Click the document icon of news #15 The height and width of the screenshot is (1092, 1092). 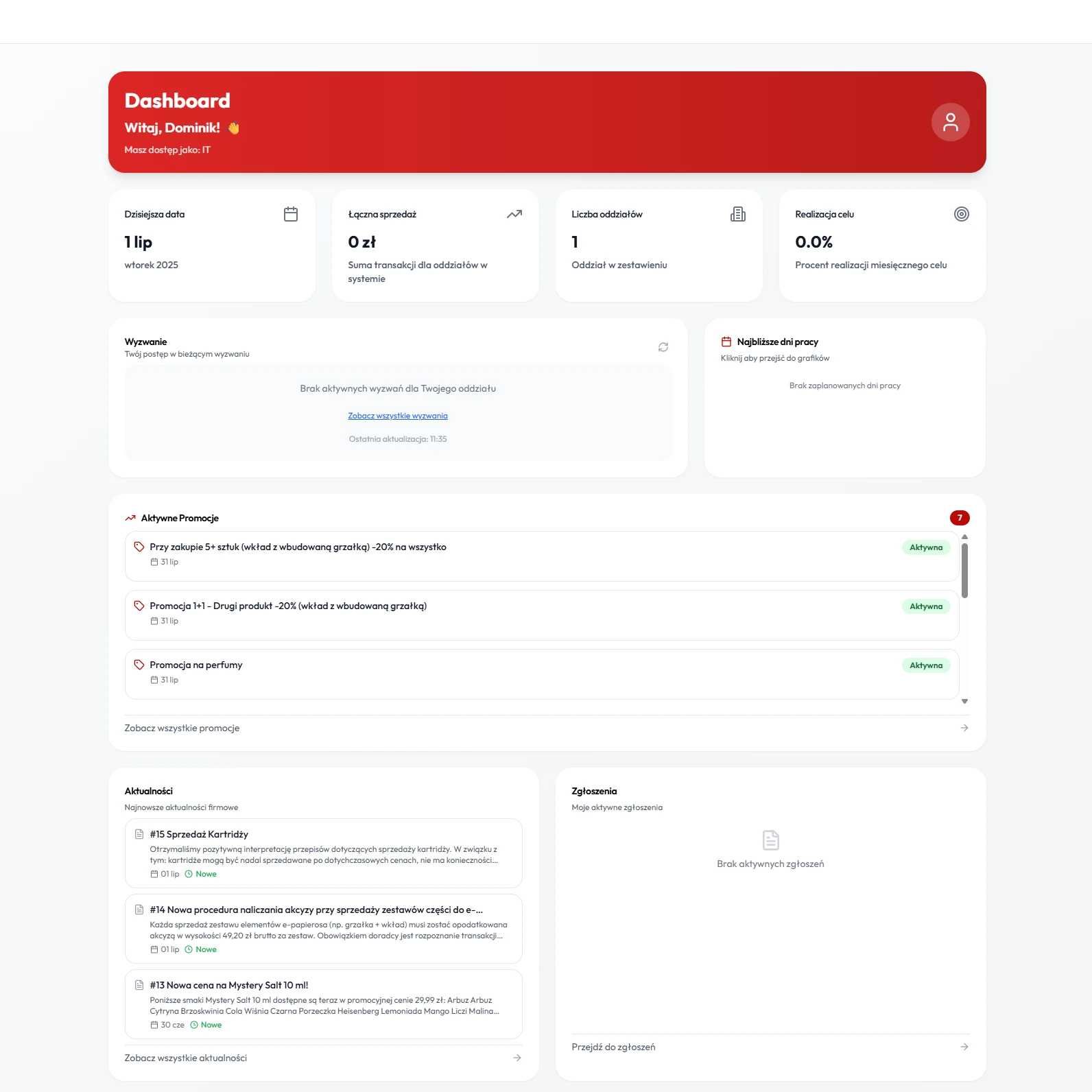point(139,834)
